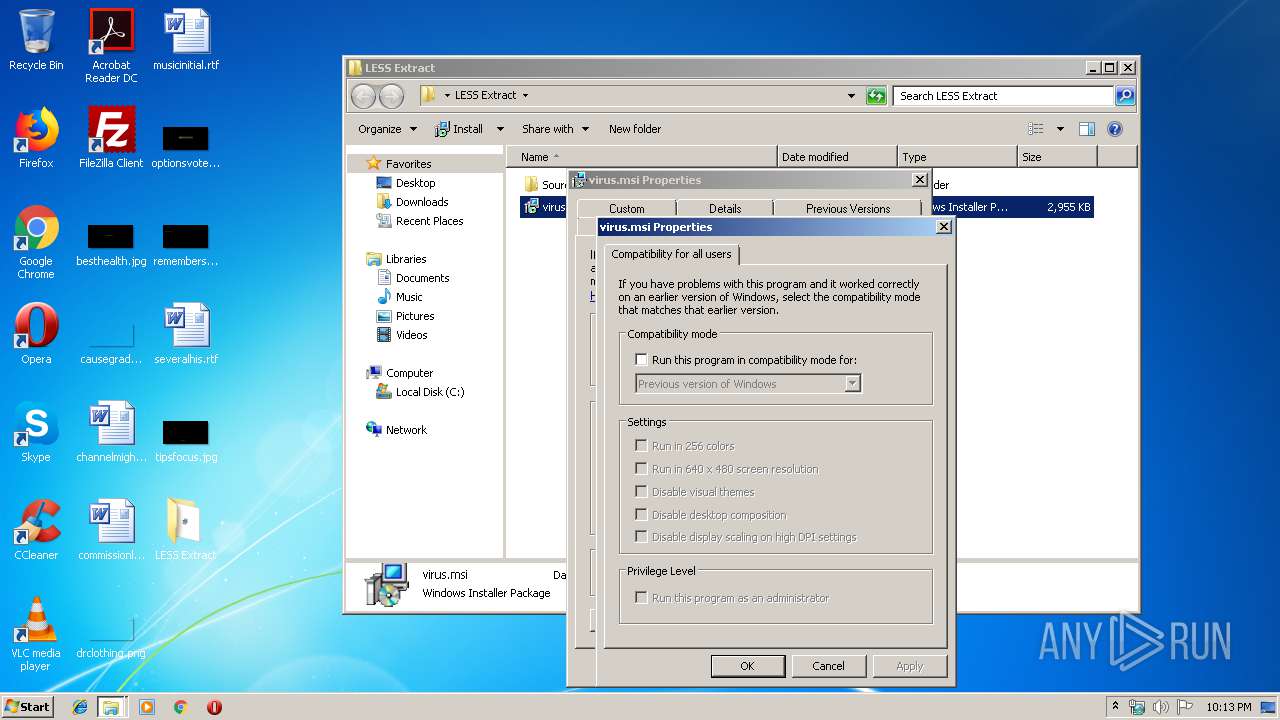This screenshot has height=720, width=1280.
Task: Toggle Run in 256 colors checkbox
Action: tap(641, 446)
